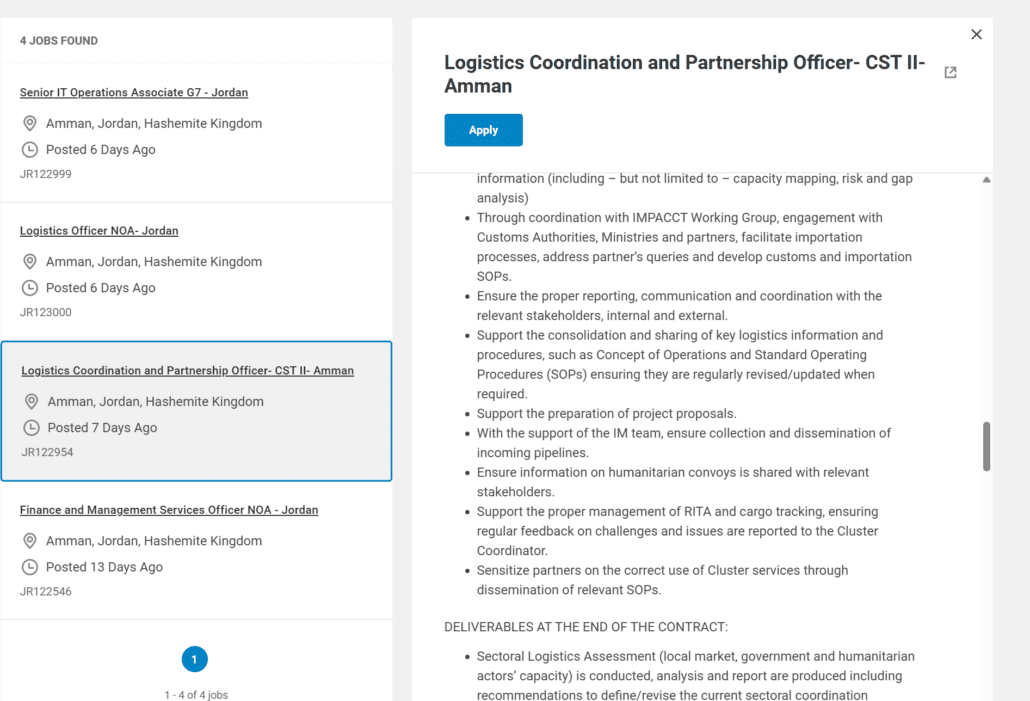The height and width of the screenshot is (701, 1030).
Task: Click clock icon beside Posted 7 Days Ago
Action: pyautogui.click(x=31, y=428)
